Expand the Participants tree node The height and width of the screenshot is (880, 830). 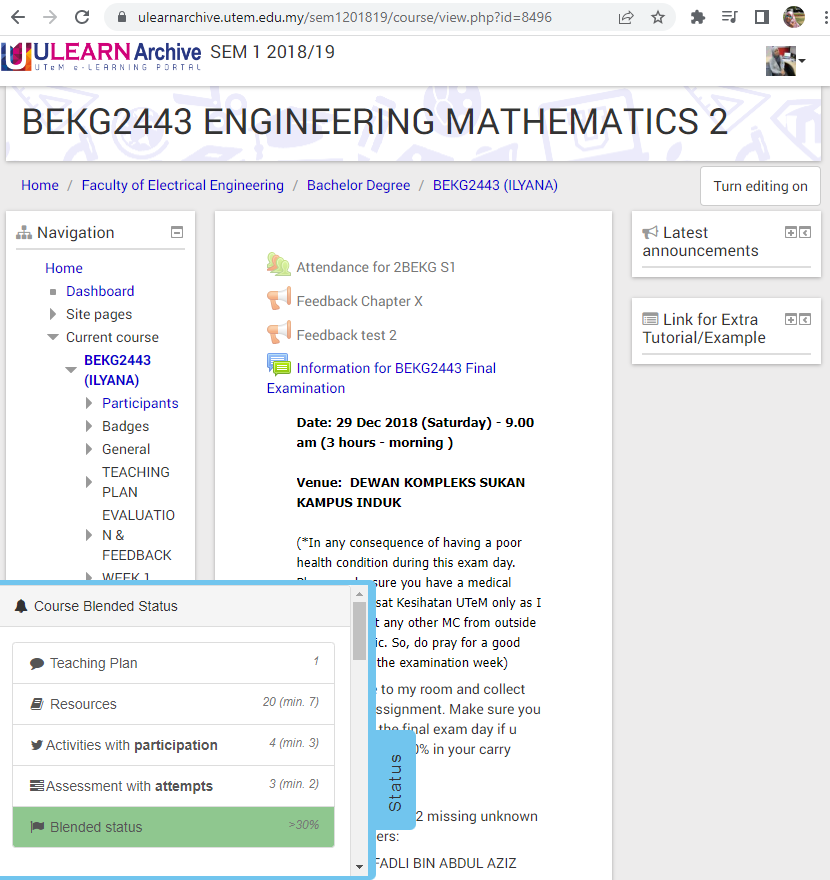[x=89, y=404]
